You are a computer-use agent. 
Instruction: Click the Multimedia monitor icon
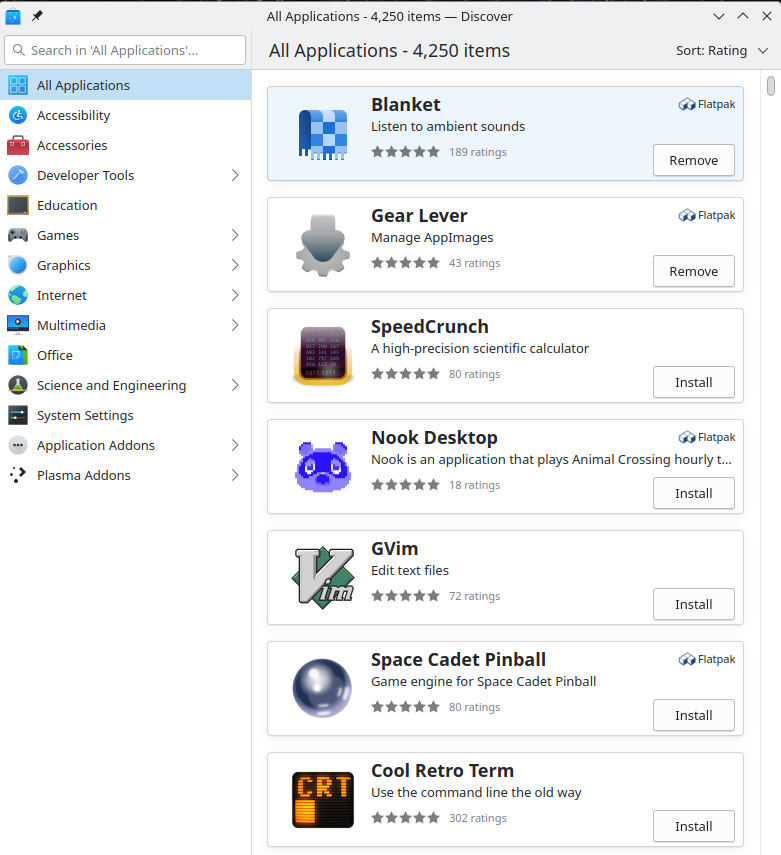tap(18, 325)
